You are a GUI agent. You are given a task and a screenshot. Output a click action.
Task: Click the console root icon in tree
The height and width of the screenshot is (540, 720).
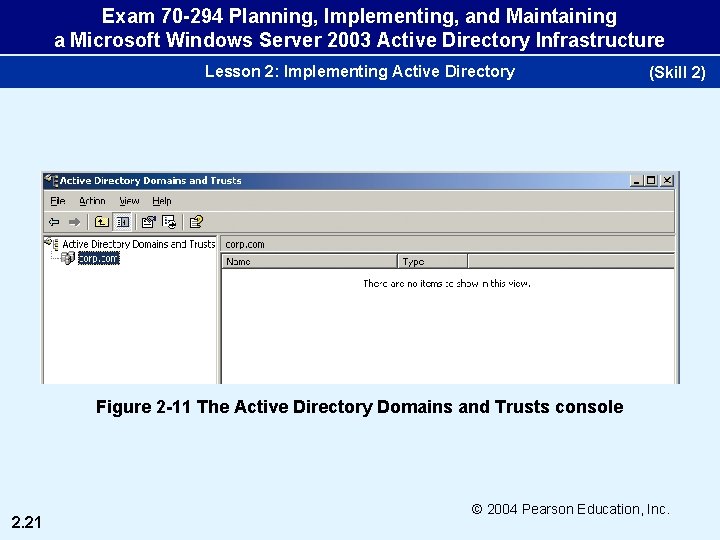point(51,243)
